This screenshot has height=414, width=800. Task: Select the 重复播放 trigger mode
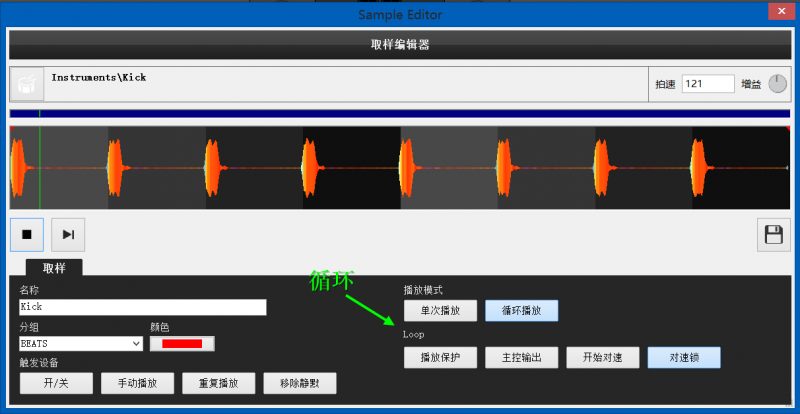click(x=218, y=383)
